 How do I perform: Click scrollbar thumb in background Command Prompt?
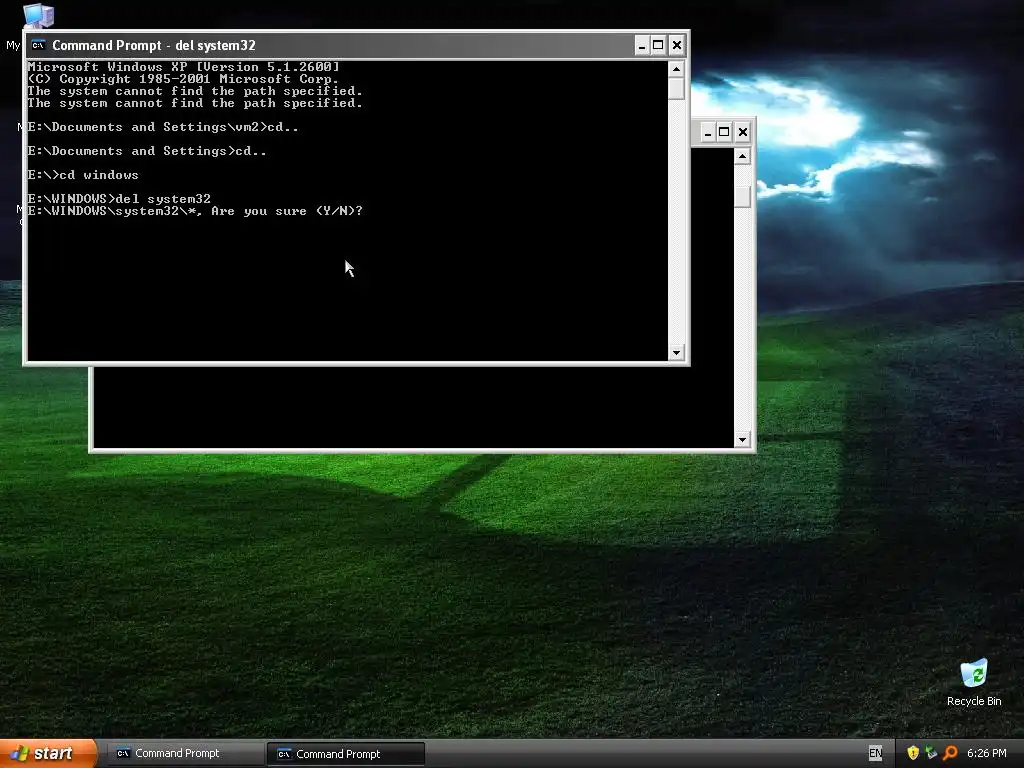click(x=742, y=196)
